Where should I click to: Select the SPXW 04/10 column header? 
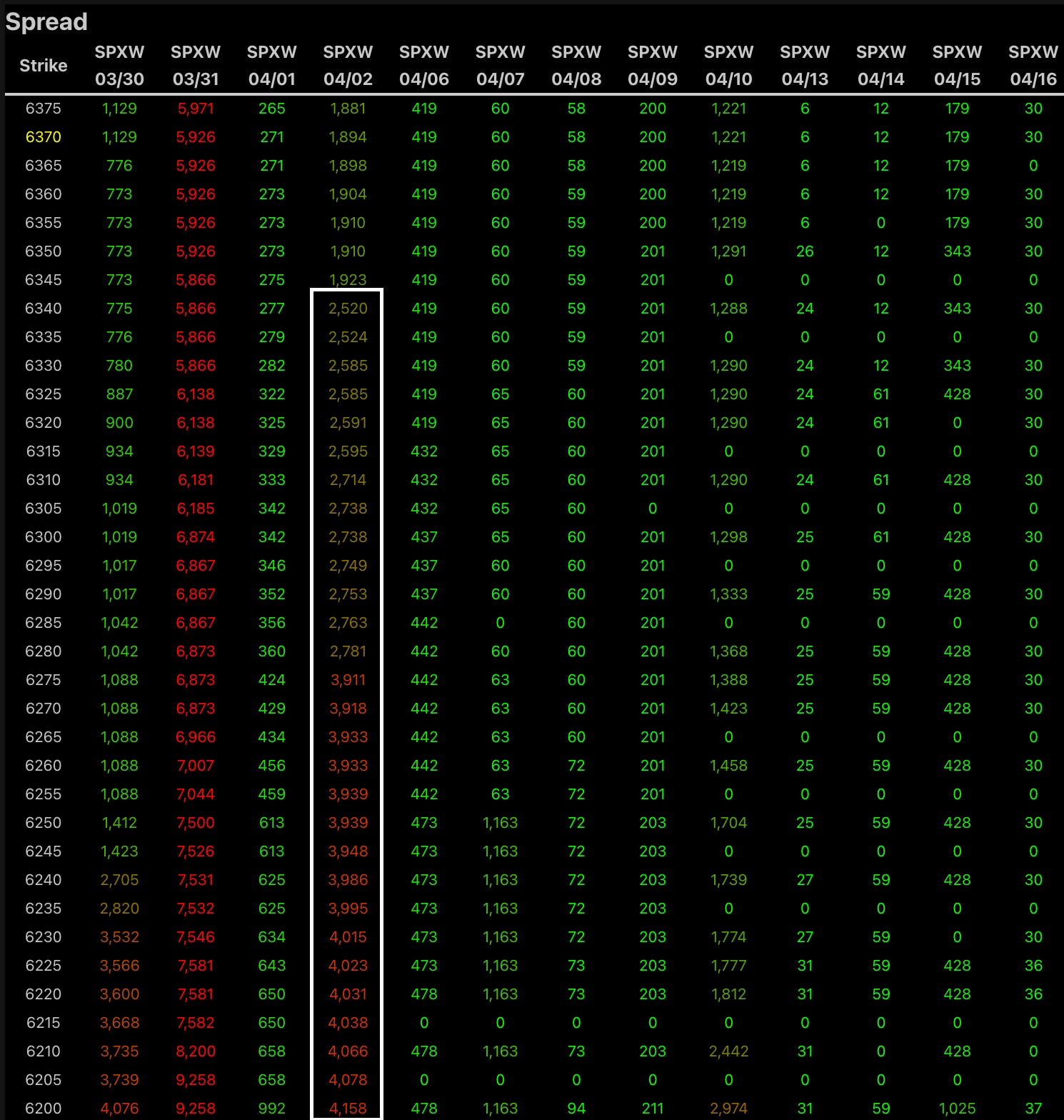(729, 65)
